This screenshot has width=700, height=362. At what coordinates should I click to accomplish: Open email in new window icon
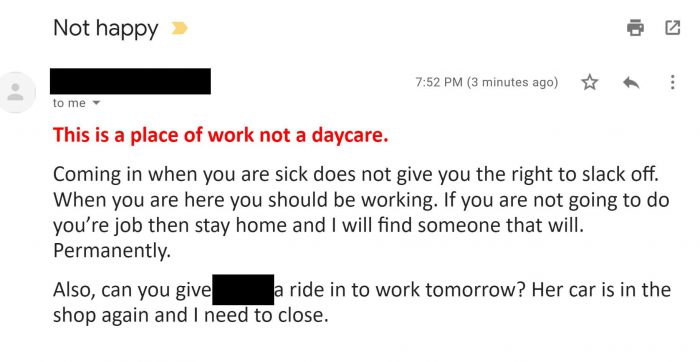[x=673, y=28]
